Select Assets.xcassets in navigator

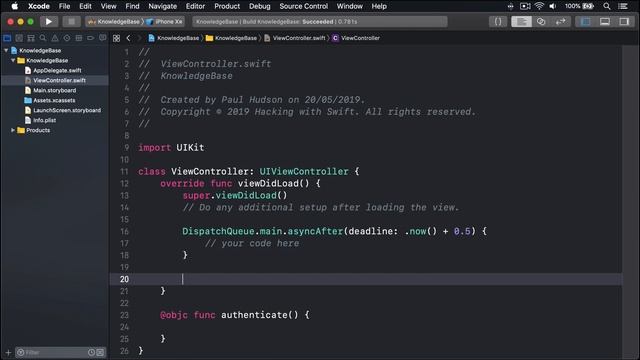55,100
